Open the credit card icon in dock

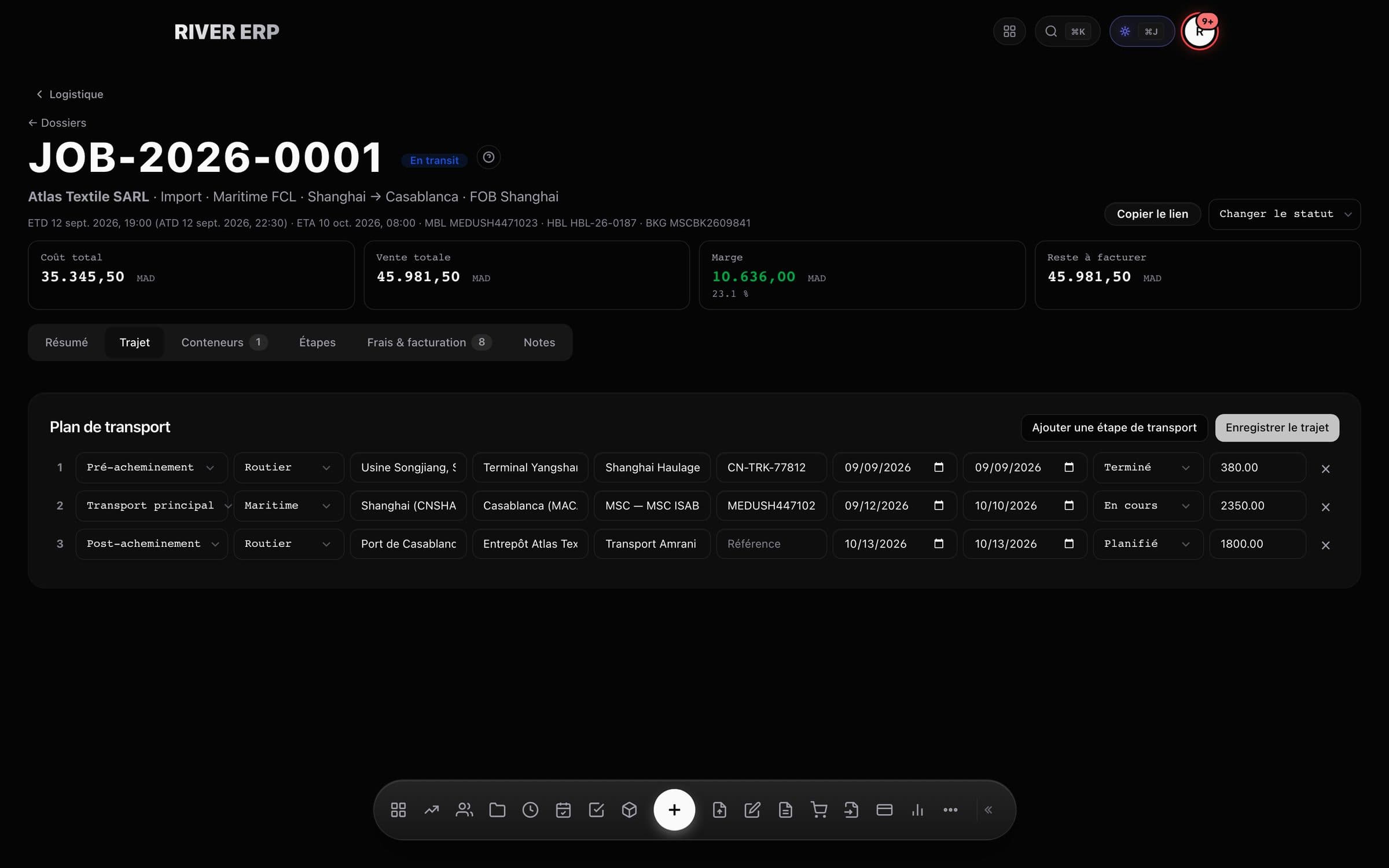click(884, 810)
